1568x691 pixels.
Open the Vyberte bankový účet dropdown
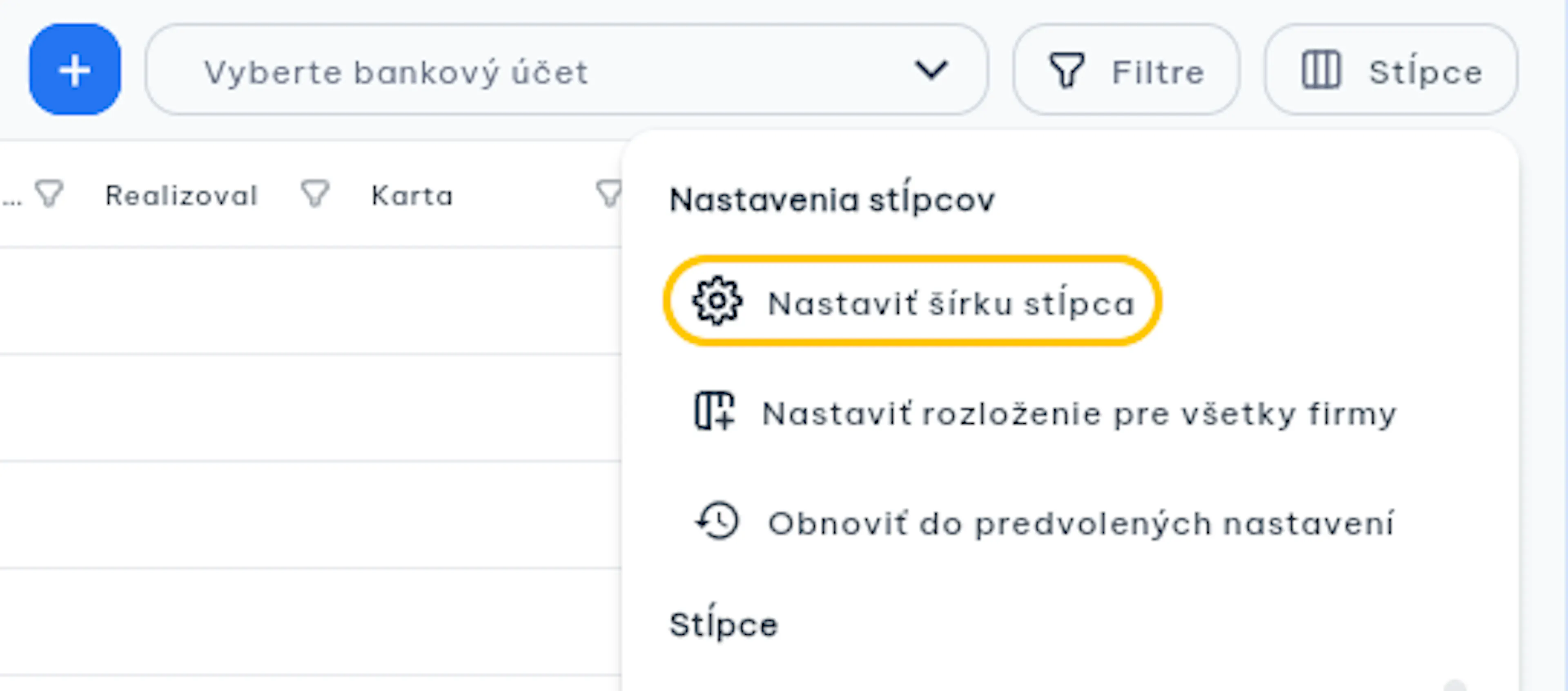pos(566,69)
